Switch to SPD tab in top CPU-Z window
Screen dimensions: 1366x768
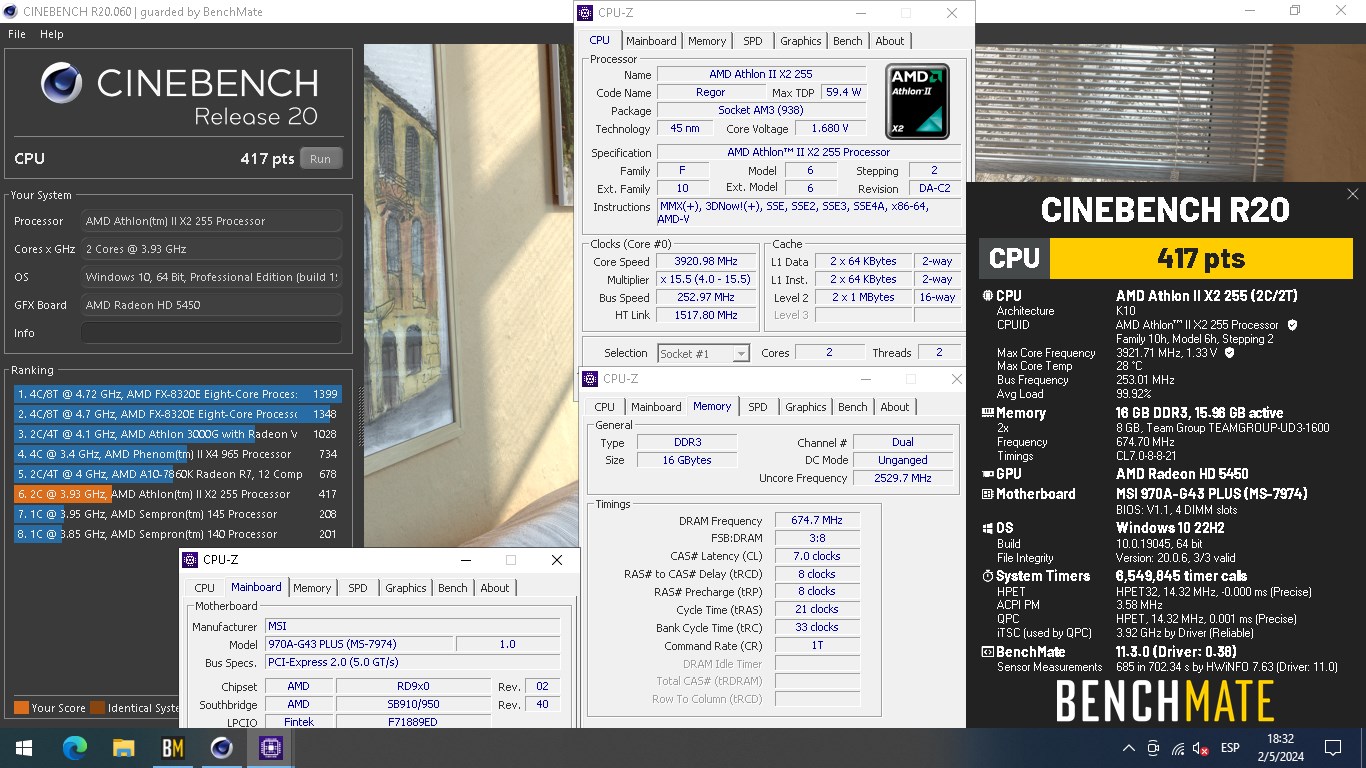(x=753, y=41)
